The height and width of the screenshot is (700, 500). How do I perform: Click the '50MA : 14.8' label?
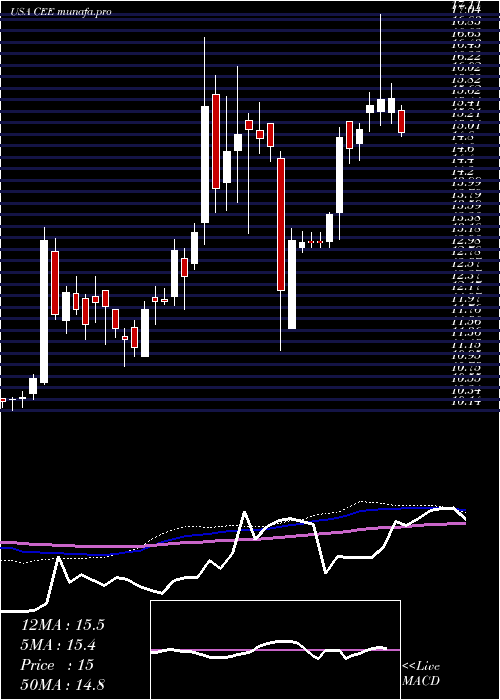(x=62, y=684)
